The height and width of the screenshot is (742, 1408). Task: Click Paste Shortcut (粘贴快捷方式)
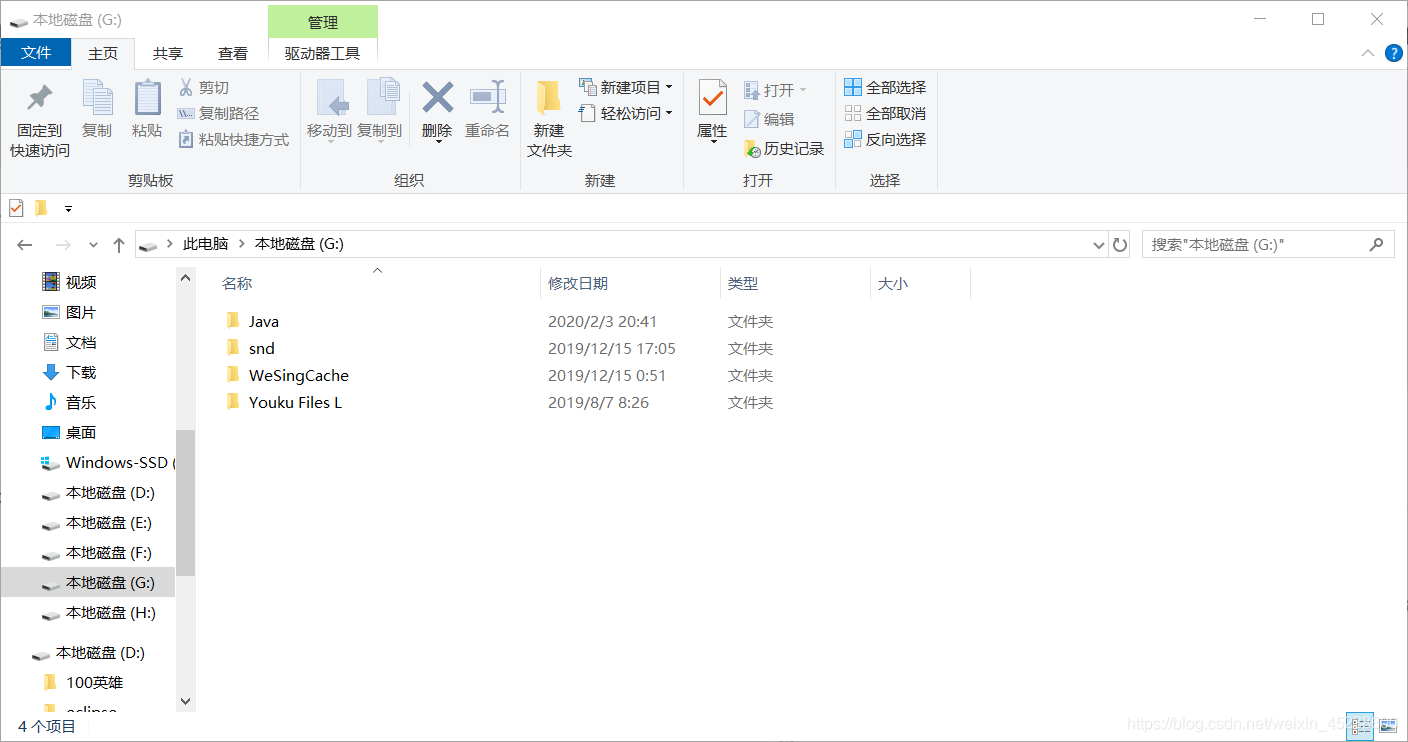(233, 140)
